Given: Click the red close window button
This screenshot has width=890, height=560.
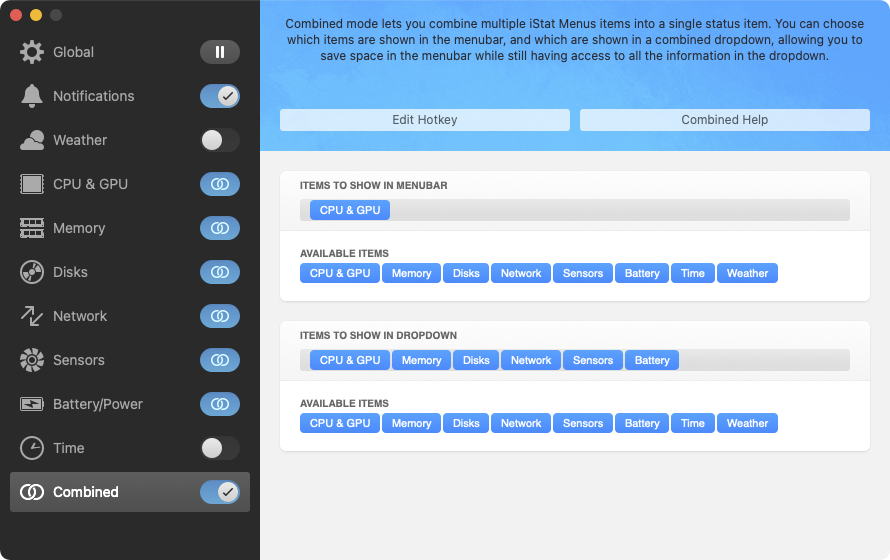Looking at the screenshot, I should pos(16,15).
